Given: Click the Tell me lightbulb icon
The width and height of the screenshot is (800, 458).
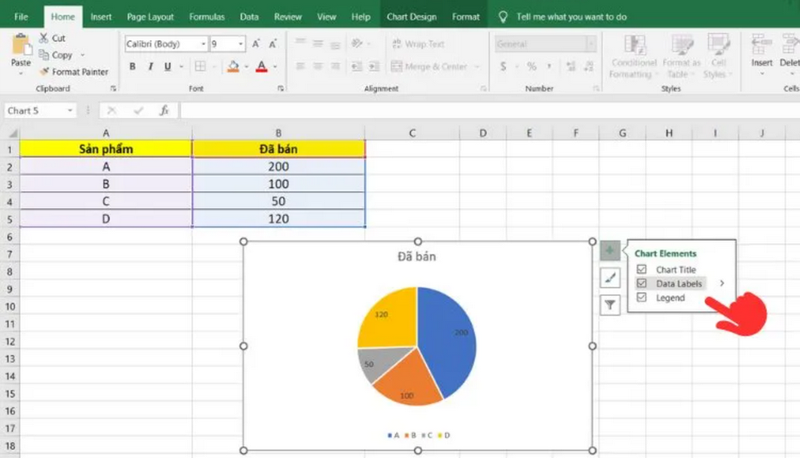Looking at the screenshot, I should (x=503, y=17).
